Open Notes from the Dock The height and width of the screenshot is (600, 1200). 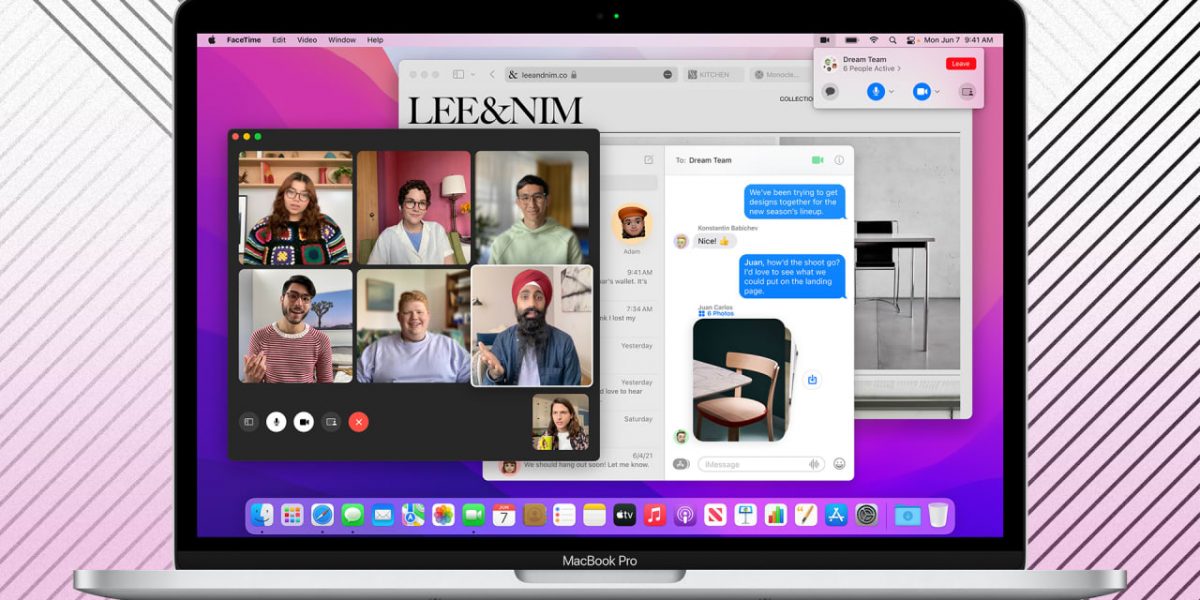tap(595, 515)
